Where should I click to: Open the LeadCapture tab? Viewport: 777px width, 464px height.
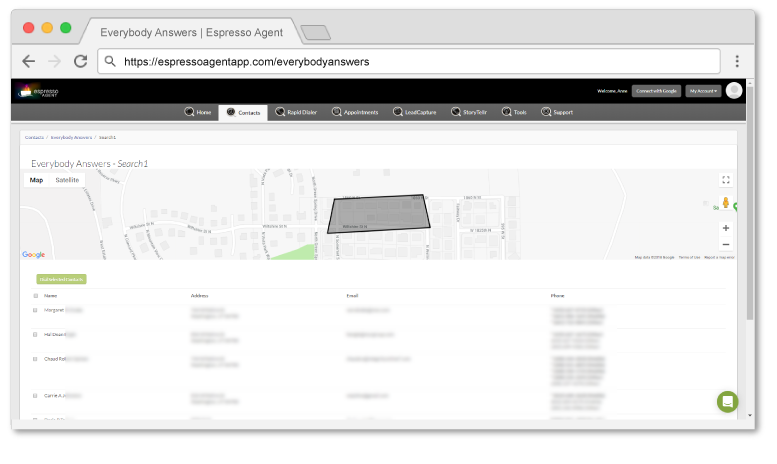coord(414,112)
